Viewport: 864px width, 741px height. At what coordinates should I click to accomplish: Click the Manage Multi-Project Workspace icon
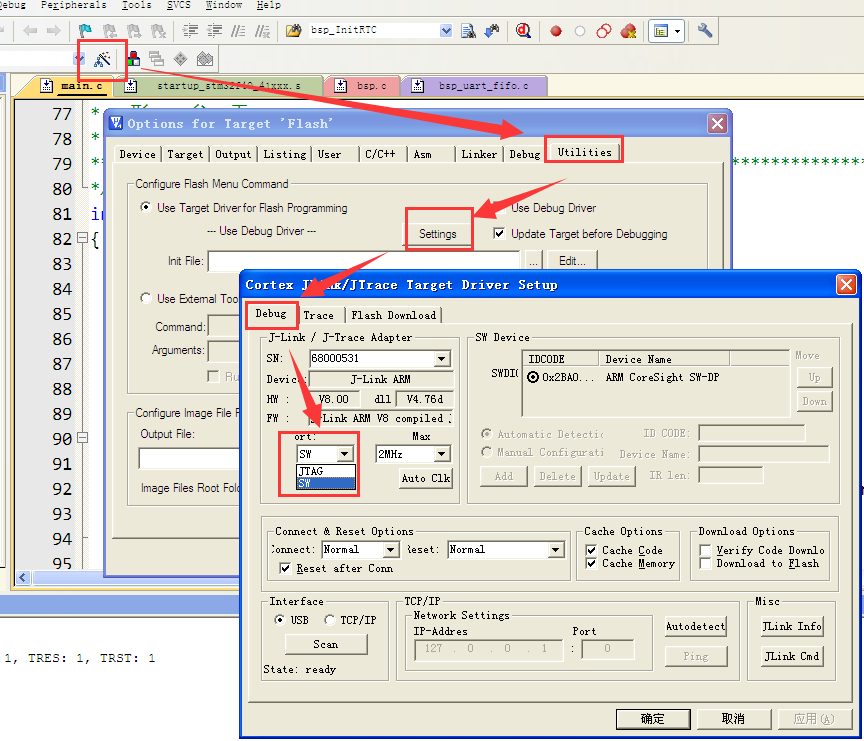pyautogui.click(x=156, y=58)
